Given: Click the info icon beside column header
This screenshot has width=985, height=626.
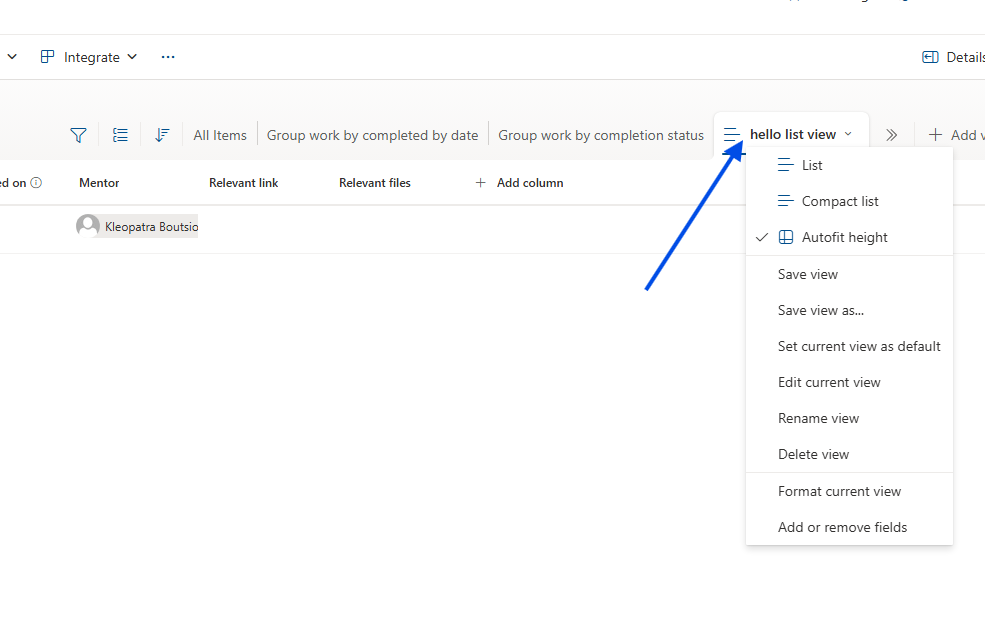Looking at the screenshot, I should [x=36, y=183].
